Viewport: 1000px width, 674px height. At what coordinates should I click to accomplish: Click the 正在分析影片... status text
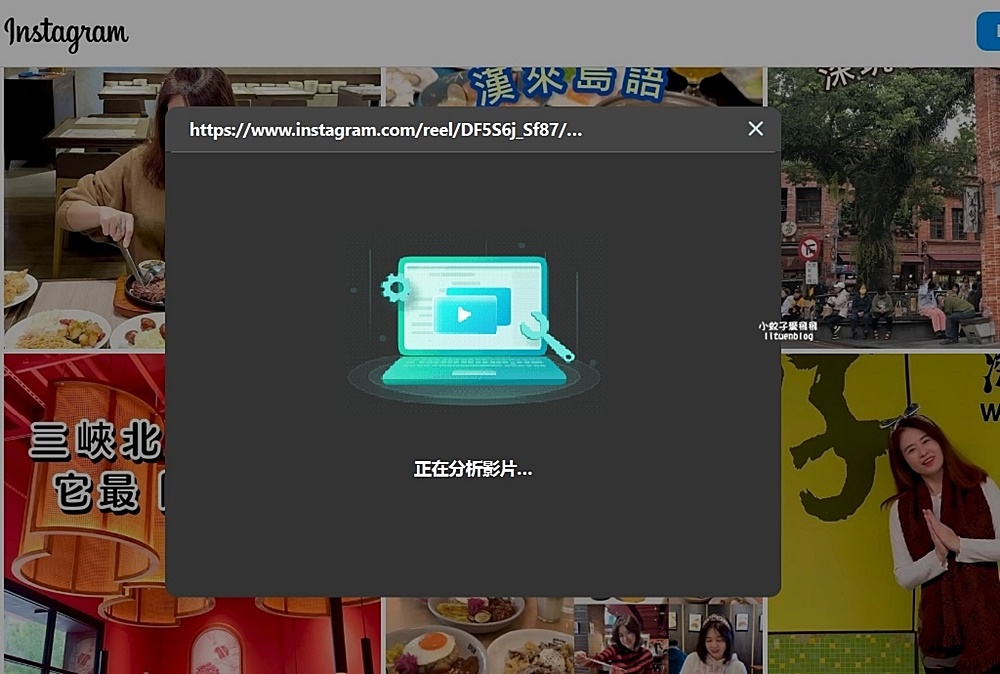point(473,470)
